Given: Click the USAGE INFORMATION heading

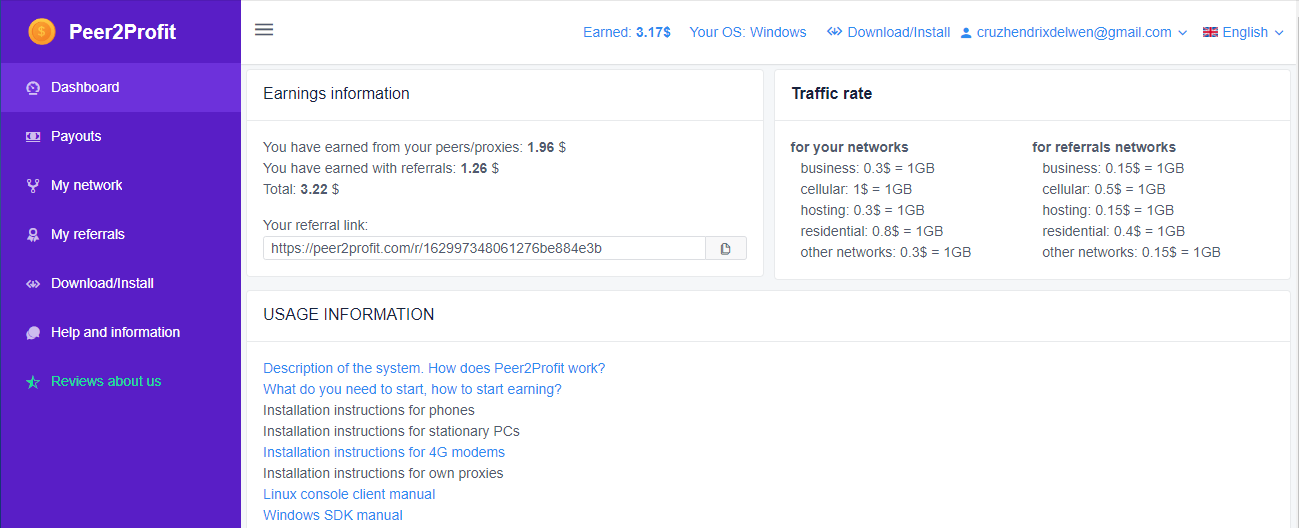Looking at the screenshot, I should (x=349, y=314).
